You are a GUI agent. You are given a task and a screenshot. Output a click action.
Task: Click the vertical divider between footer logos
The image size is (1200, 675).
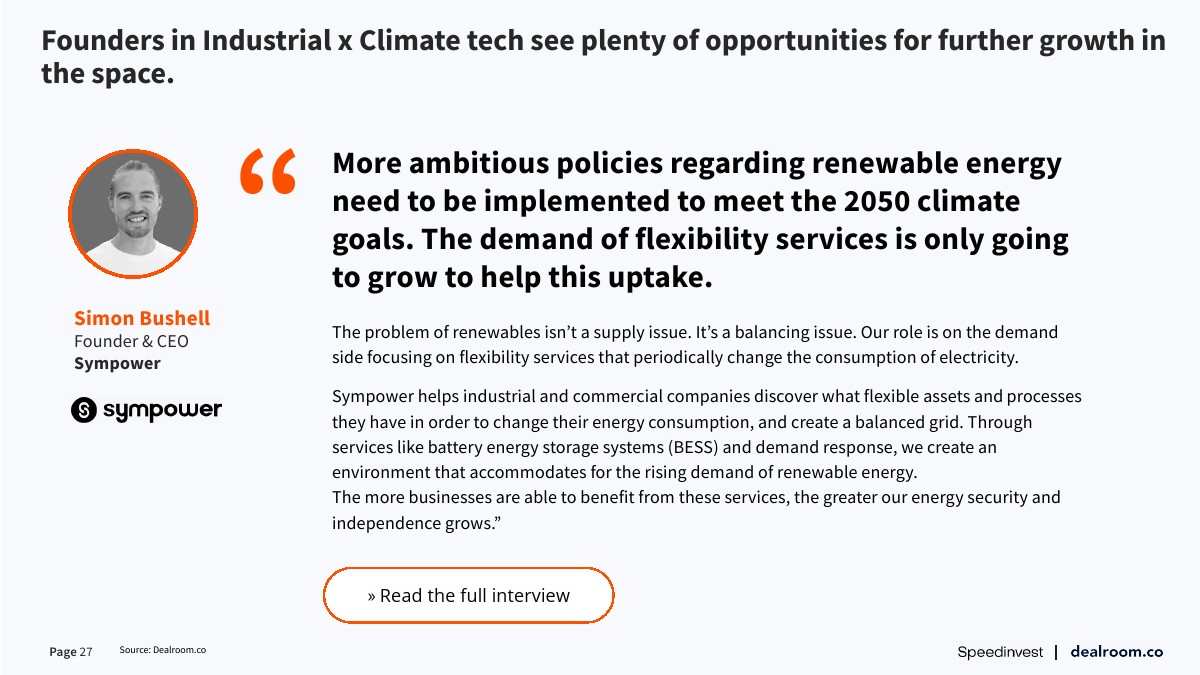tap(1056, 652)
